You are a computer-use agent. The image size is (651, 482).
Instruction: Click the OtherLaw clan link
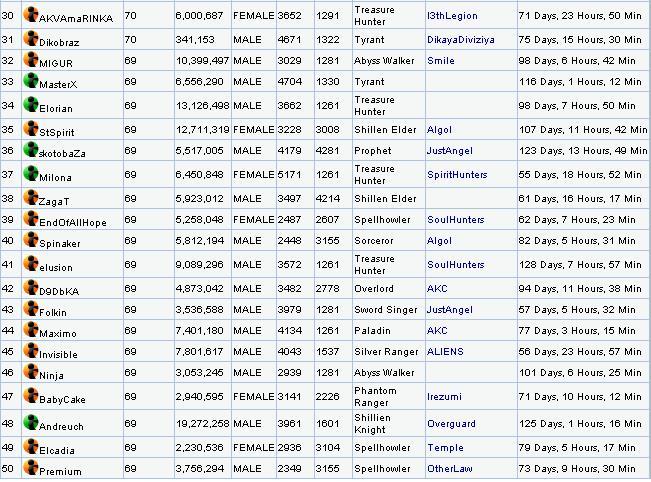[x=449, y=469]
